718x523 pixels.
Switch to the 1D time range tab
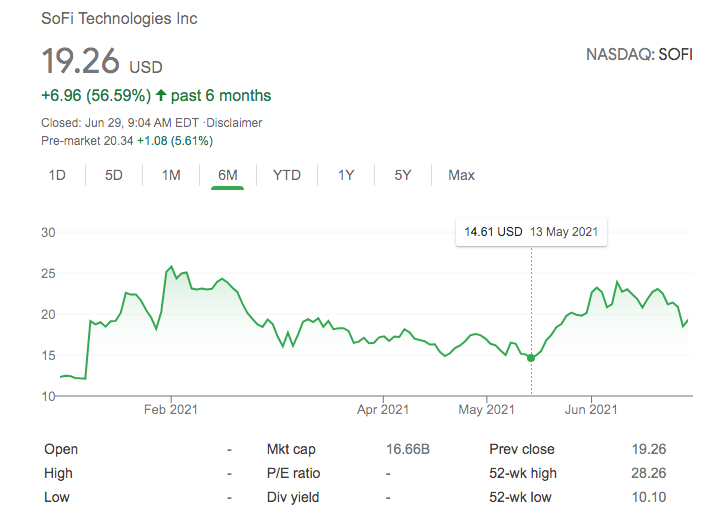tap(57, 175)
